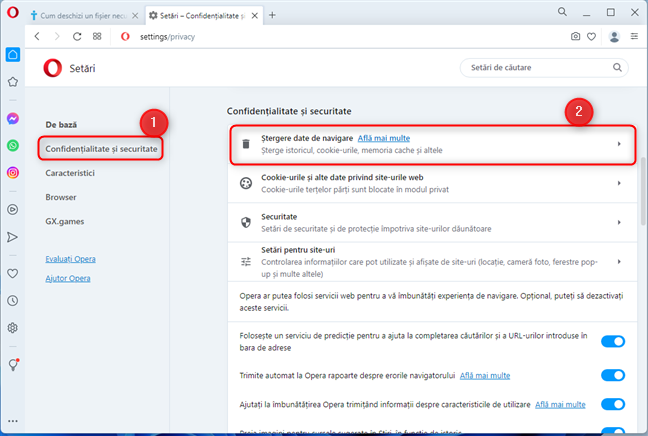Reload the current page

pos(77,36)
